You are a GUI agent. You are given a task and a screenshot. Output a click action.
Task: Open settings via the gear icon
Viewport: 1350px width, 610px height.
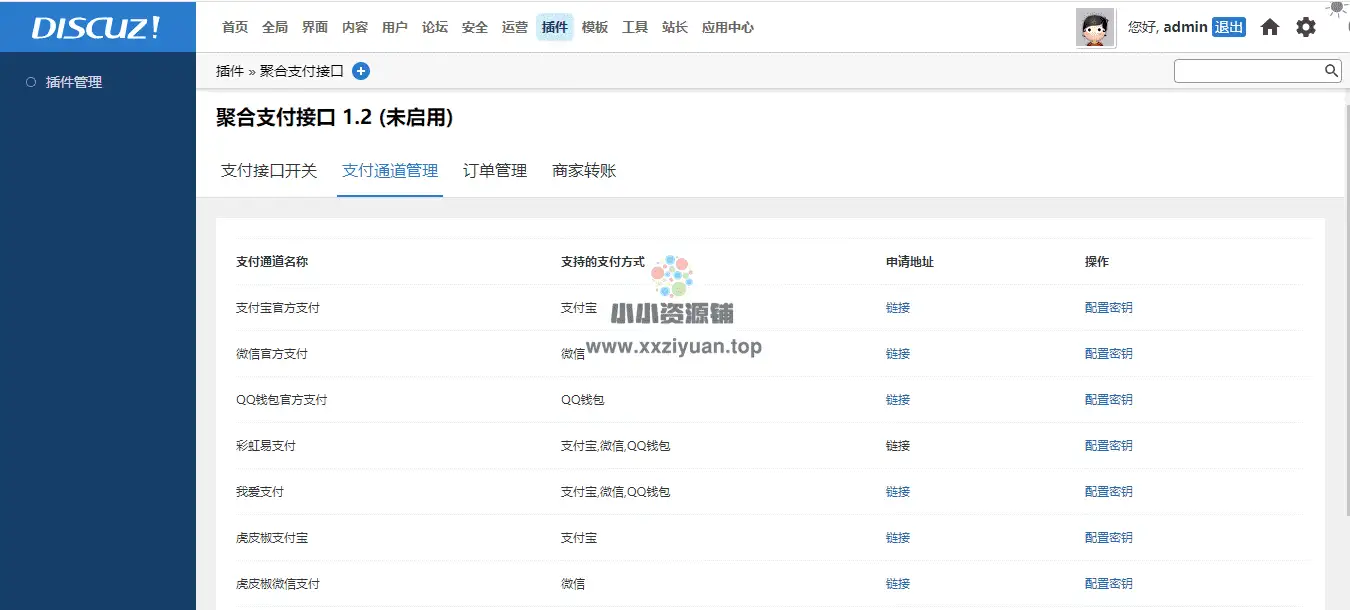tap(1306, 28)
